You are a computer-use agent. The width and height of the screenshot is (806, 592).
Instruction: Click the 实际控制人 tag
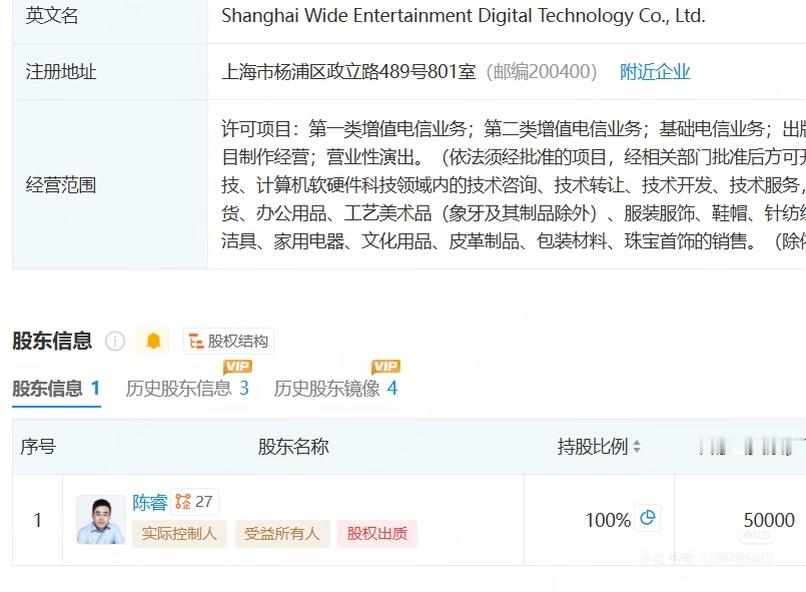click(179, 533)
